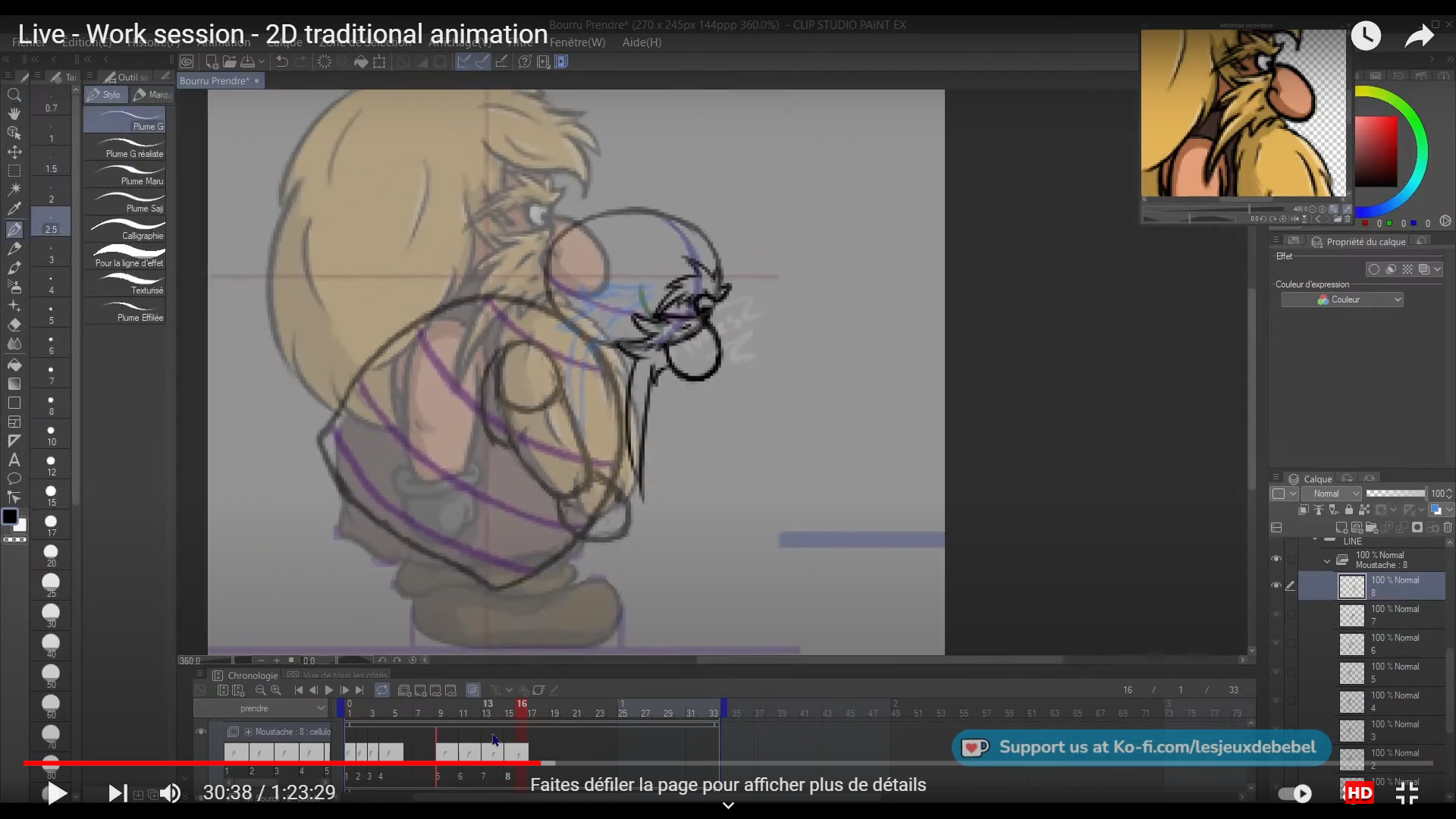Open the prendre timeline dropdown
The image size is (1456, 819).
point(260,708)
